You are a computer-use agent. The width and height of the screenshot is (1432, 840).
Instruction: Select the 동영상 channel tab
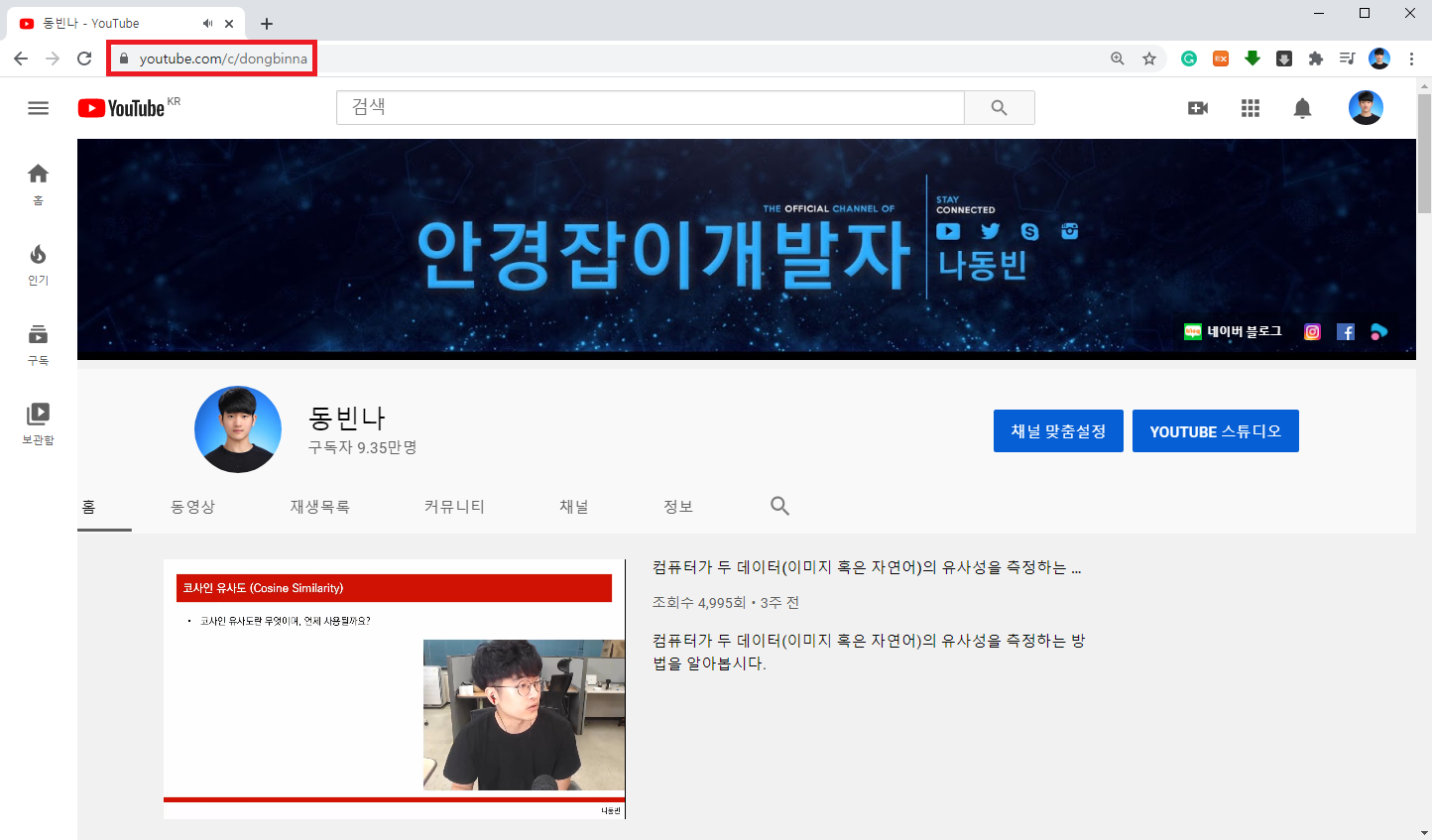pyautogui.click(x=192, y=507)
